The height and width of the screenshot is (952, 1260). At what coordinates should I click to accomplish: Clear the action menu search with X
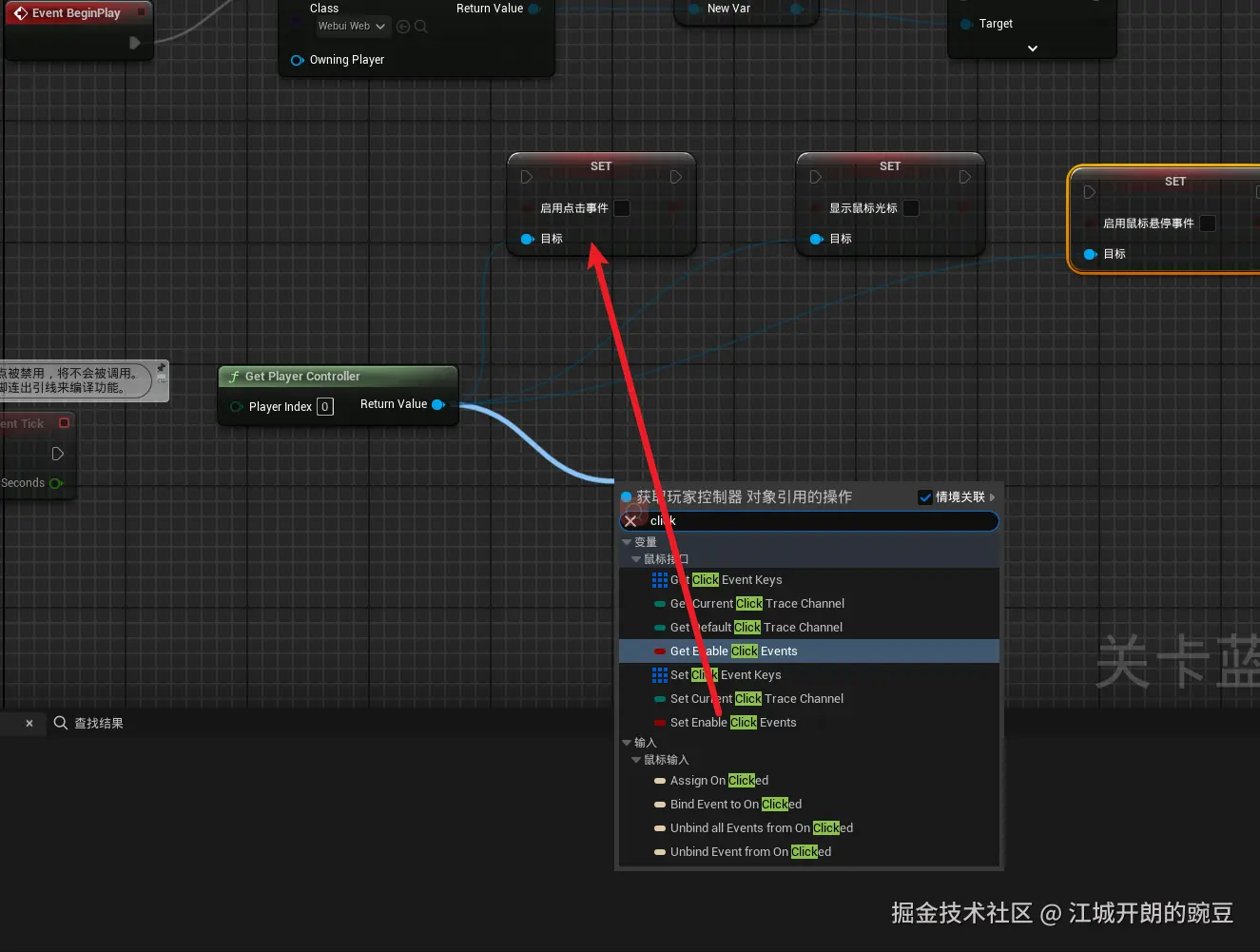point(630,521)
